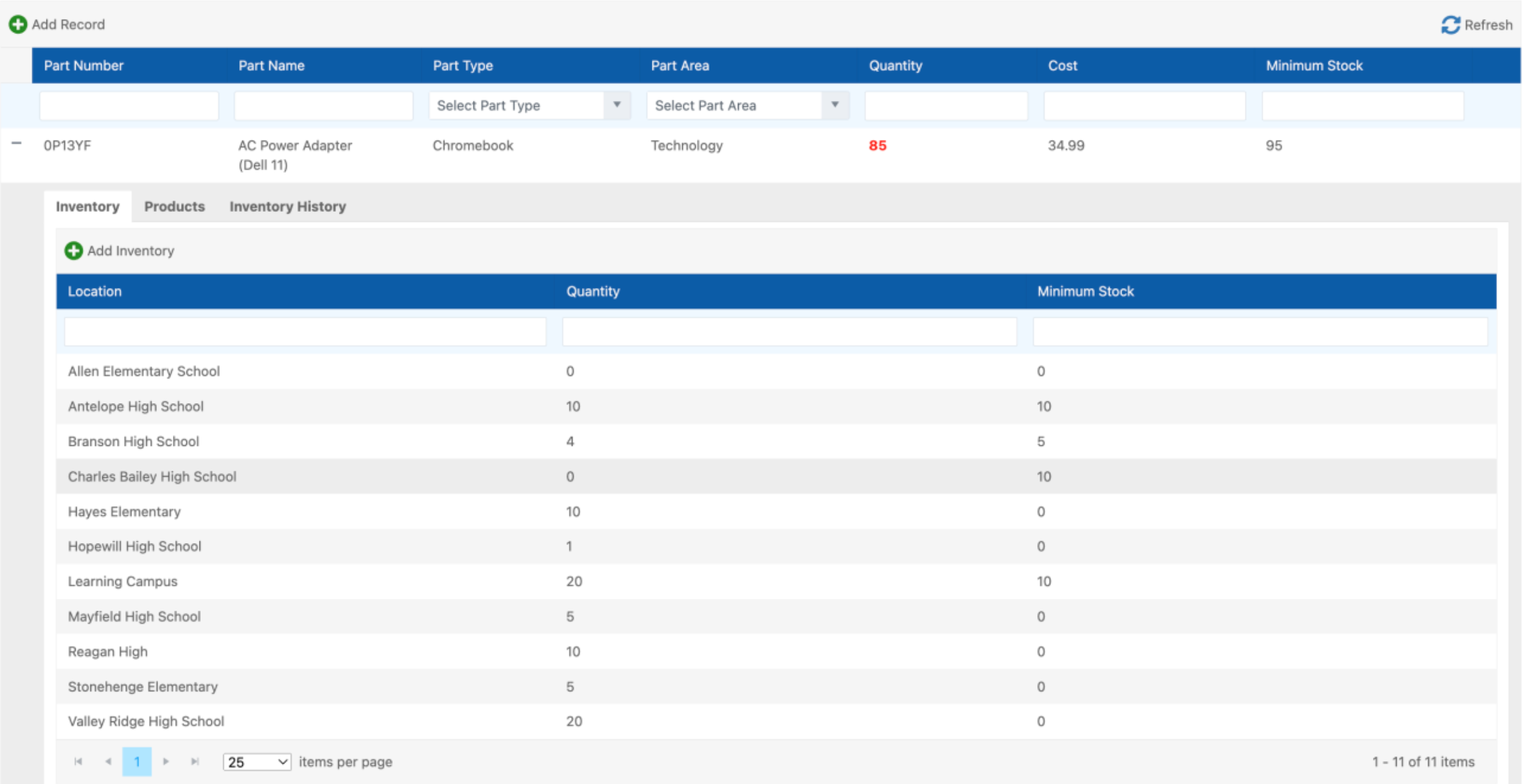
Task: Click the minimum stock value 95
Action: pyautogui.click(x=1274, y=146)
